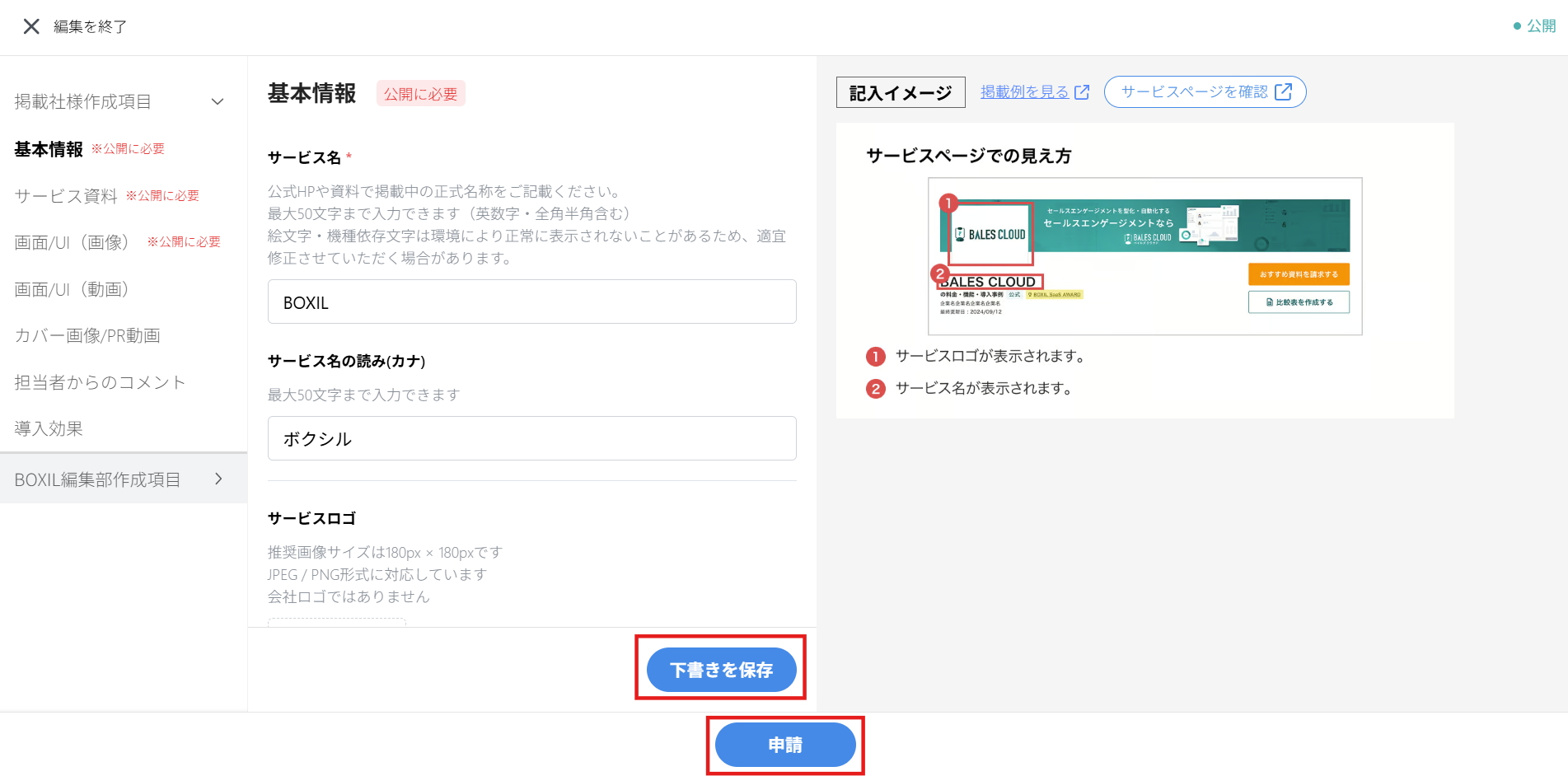Click the service name field containing BOXIL
This screenshot has height=776, width=1568.
531,302
